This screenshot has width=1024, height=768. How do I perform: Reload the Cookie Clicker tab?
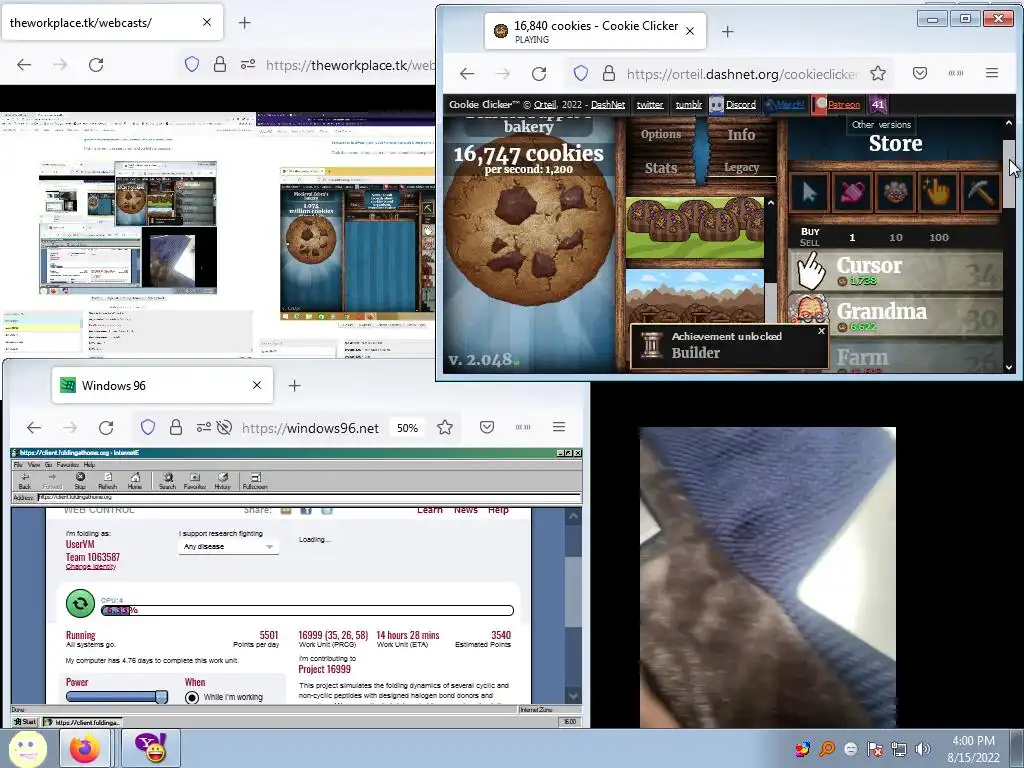(539, 73)
